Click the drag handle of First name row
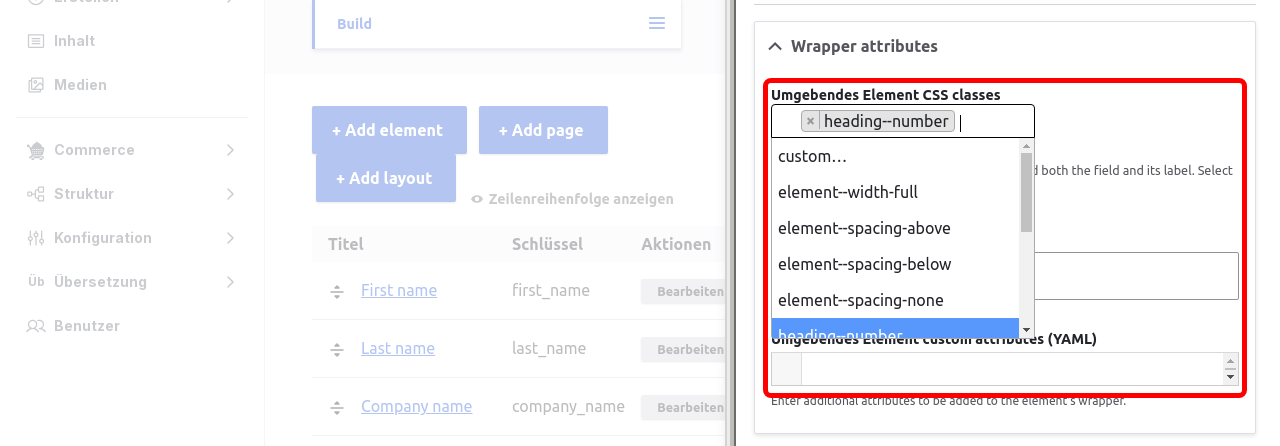The width and height of the screenshot is (1280, 446). [337, 291]
